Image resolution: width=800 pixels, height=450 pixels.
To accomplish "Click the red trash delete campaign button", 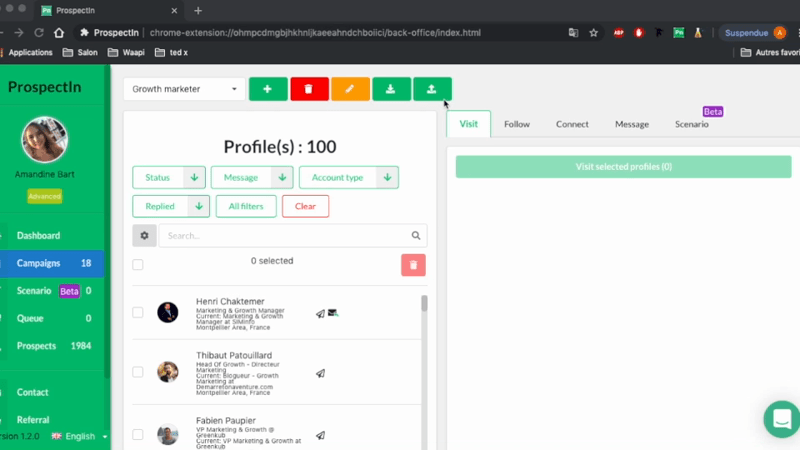I will 309,89.
